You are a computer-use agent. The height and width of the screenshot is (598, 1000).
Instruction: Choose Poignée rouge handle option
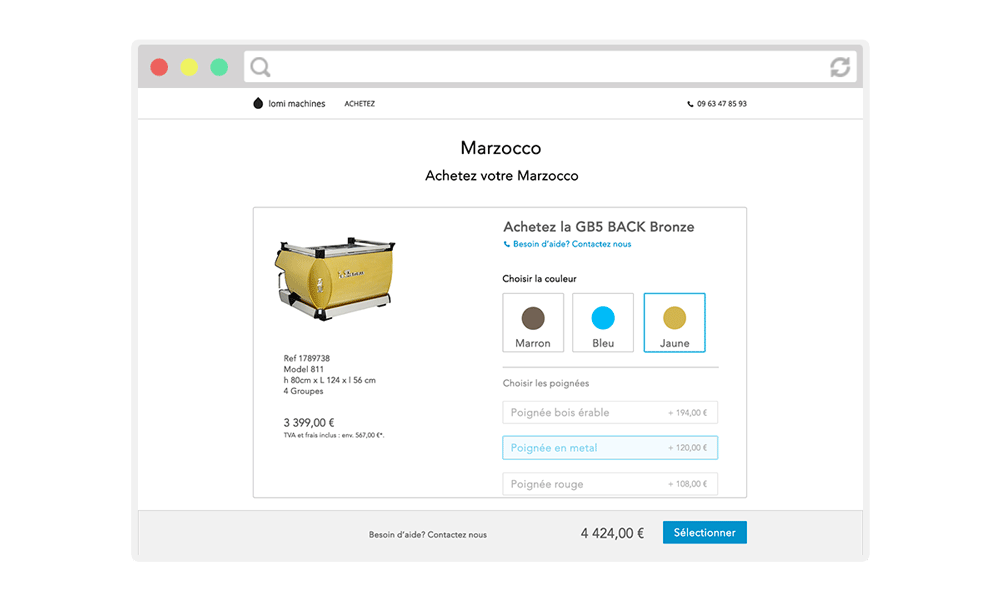610,484
